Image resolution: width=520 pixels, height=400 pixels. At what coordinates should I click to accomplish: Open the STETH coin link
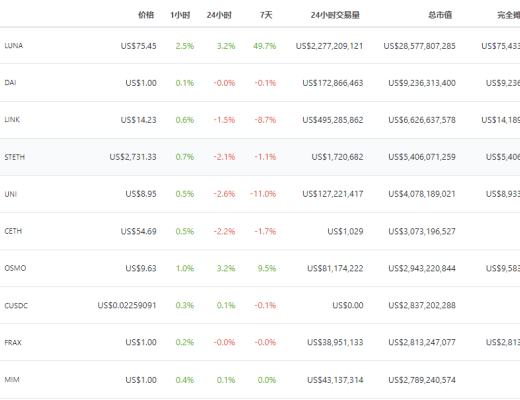(x=15, y=157)
